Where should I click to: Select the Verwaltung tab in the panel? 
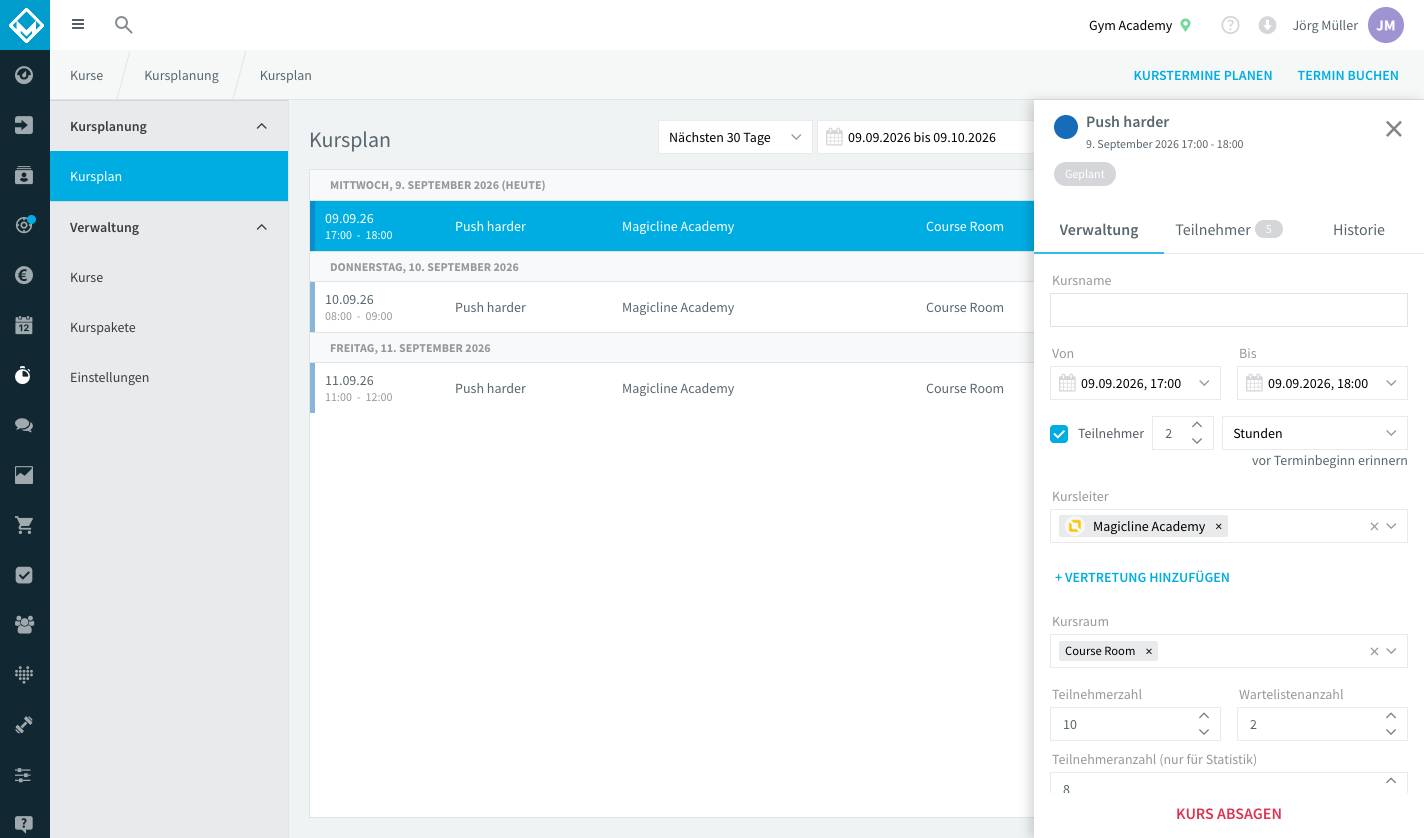(1099, 230)
